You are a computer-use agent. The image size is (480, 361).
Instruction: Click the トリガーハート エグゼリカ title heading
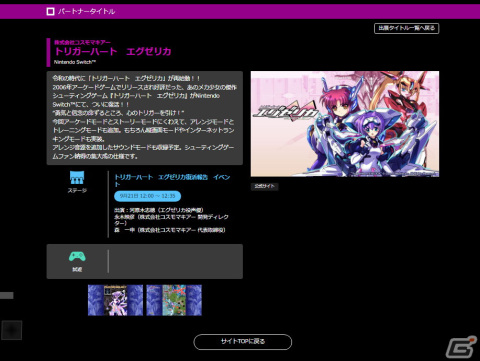(x=113, y=51)
